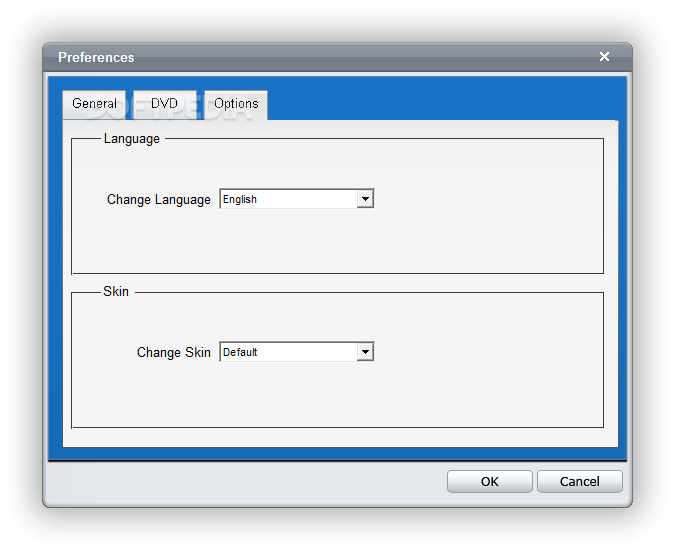Switch to the General tab
675x550 pixels.
pyautogui.click(x=94, y=104)
